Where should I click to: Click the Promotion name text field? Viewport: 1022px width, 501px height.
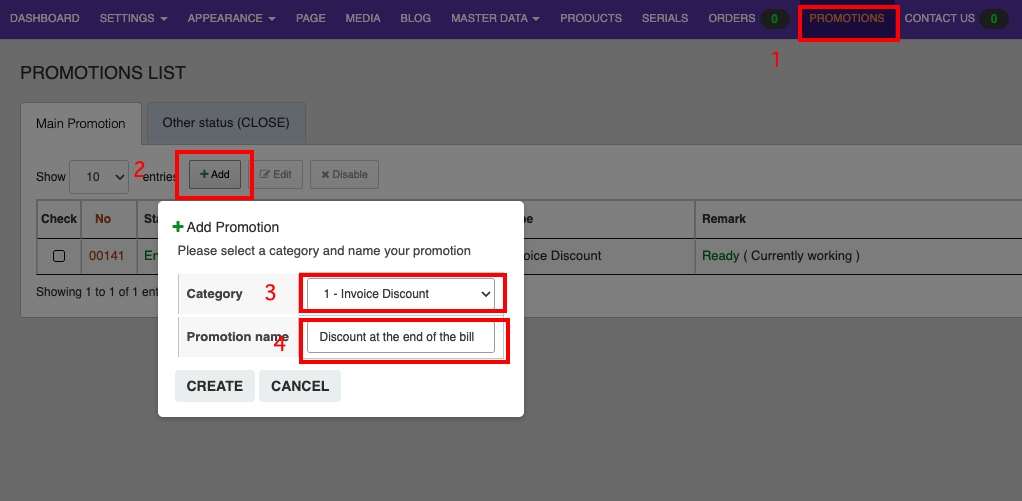[401, 338]
